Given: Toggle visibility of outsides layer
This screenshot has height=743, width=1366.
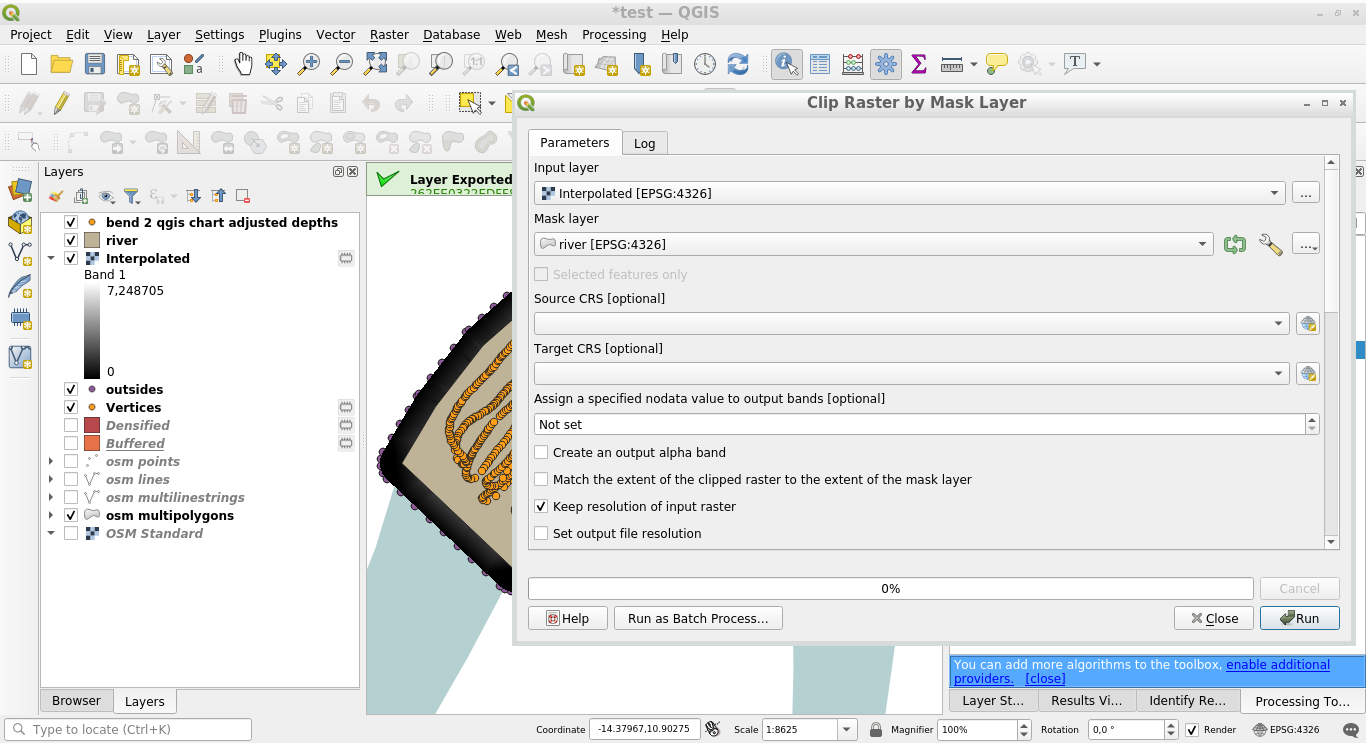Looking at the screenshot, I should click(71, 389).
